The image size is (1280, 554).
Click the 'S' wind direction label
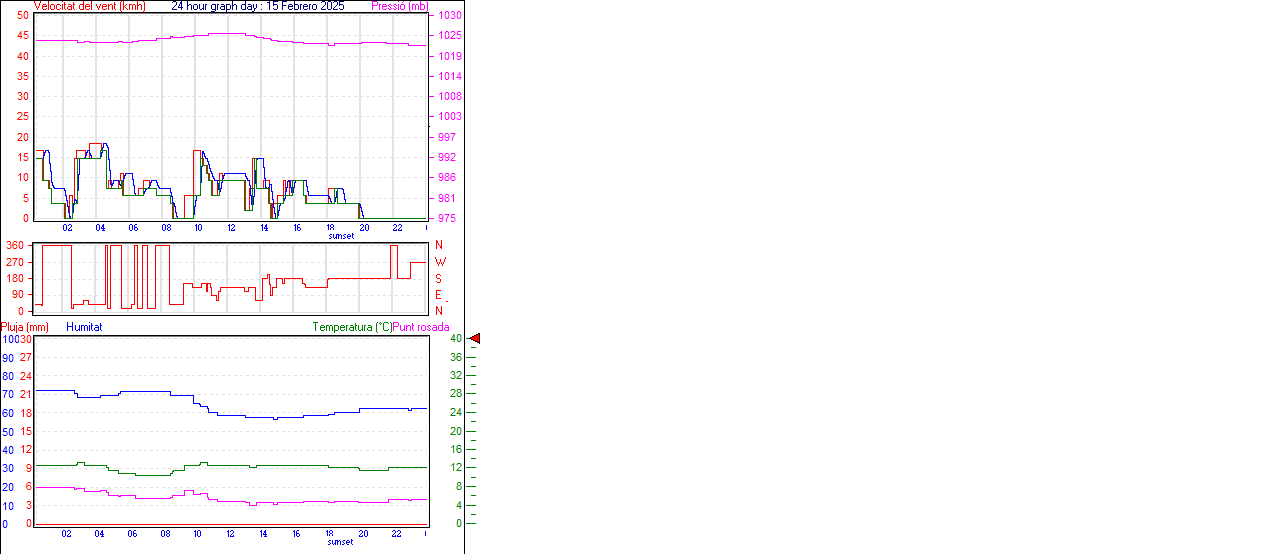coord(439,279)
